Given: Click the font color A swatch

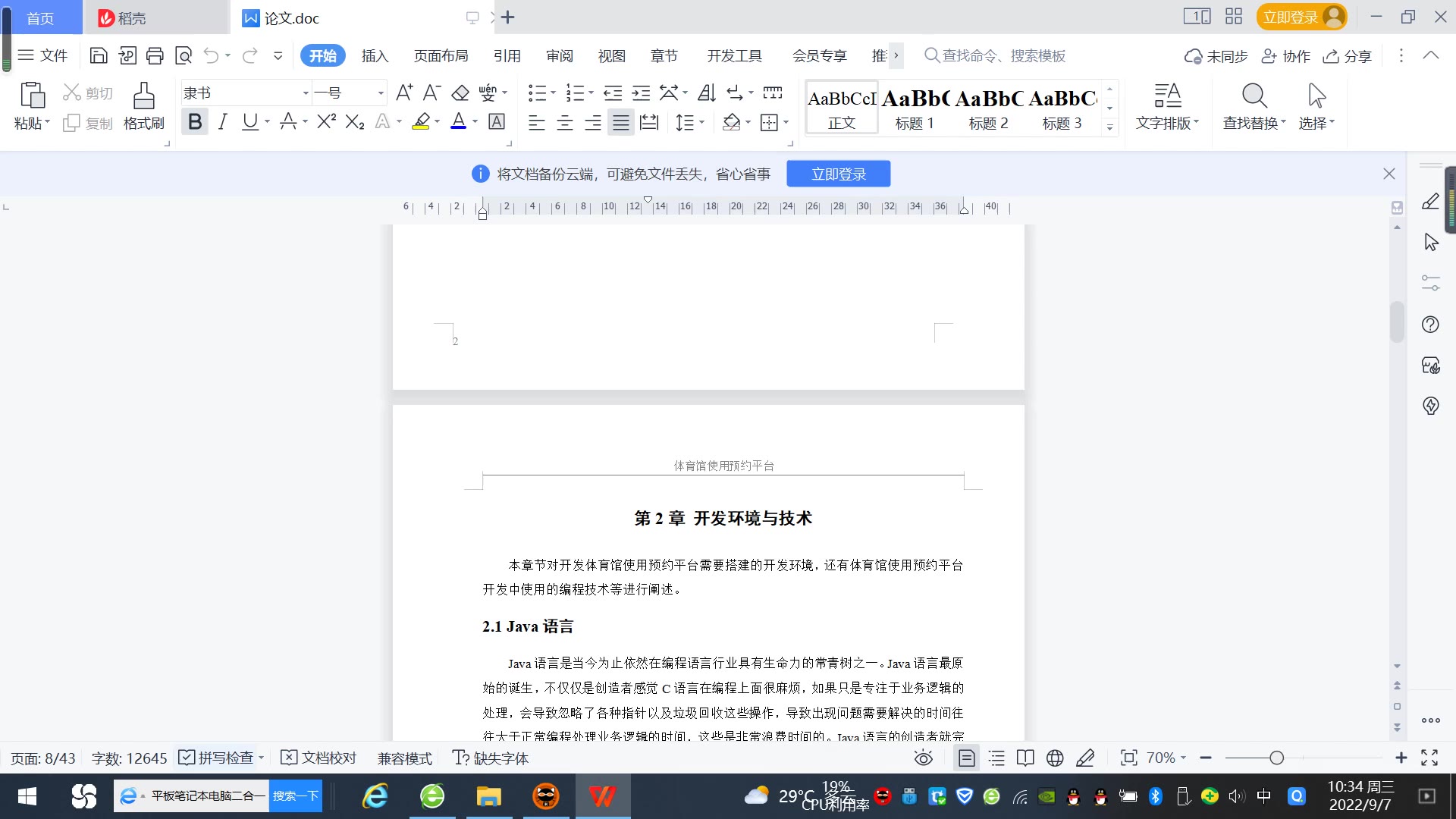Looking at the screenshot, I should tap(458, 121).
